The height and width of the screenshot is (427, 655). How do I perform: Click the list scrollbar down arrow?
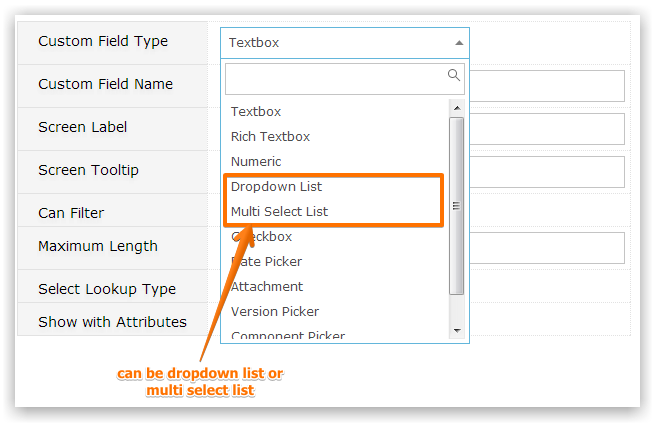point(457,330)
